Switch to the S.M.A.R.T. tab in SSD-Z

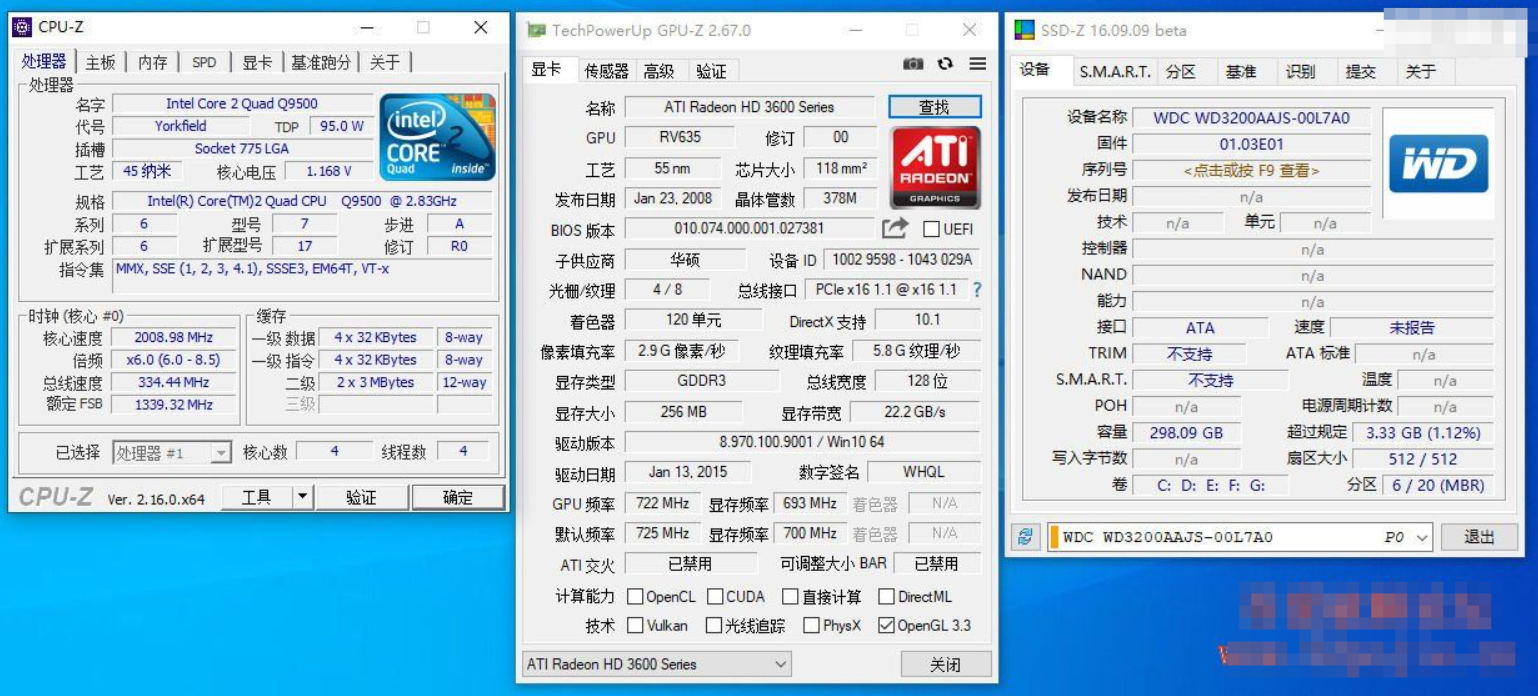click(x=1115, y=72)
